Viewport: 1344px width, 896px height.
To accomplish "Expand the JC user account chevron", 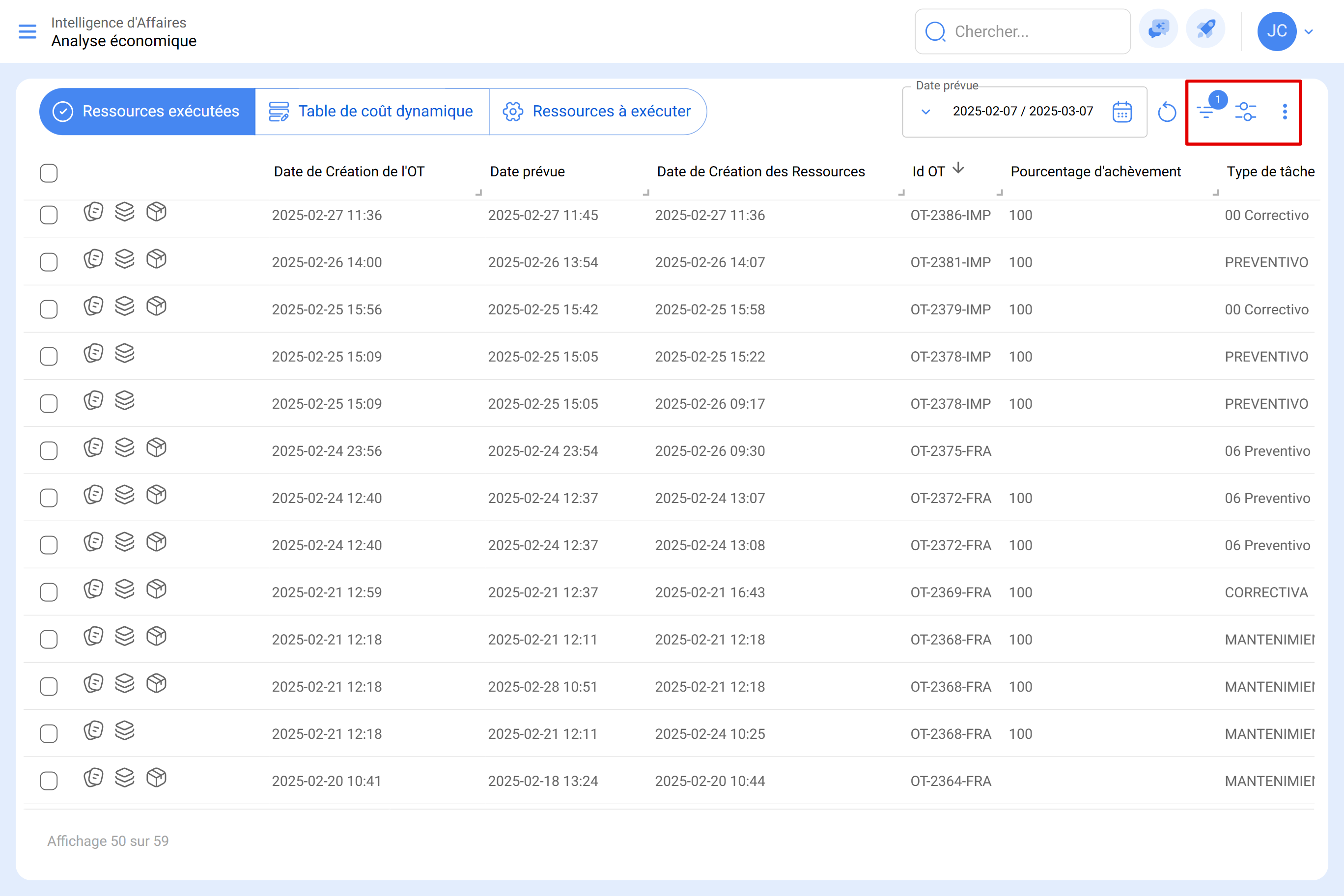I will (1309, 32).
